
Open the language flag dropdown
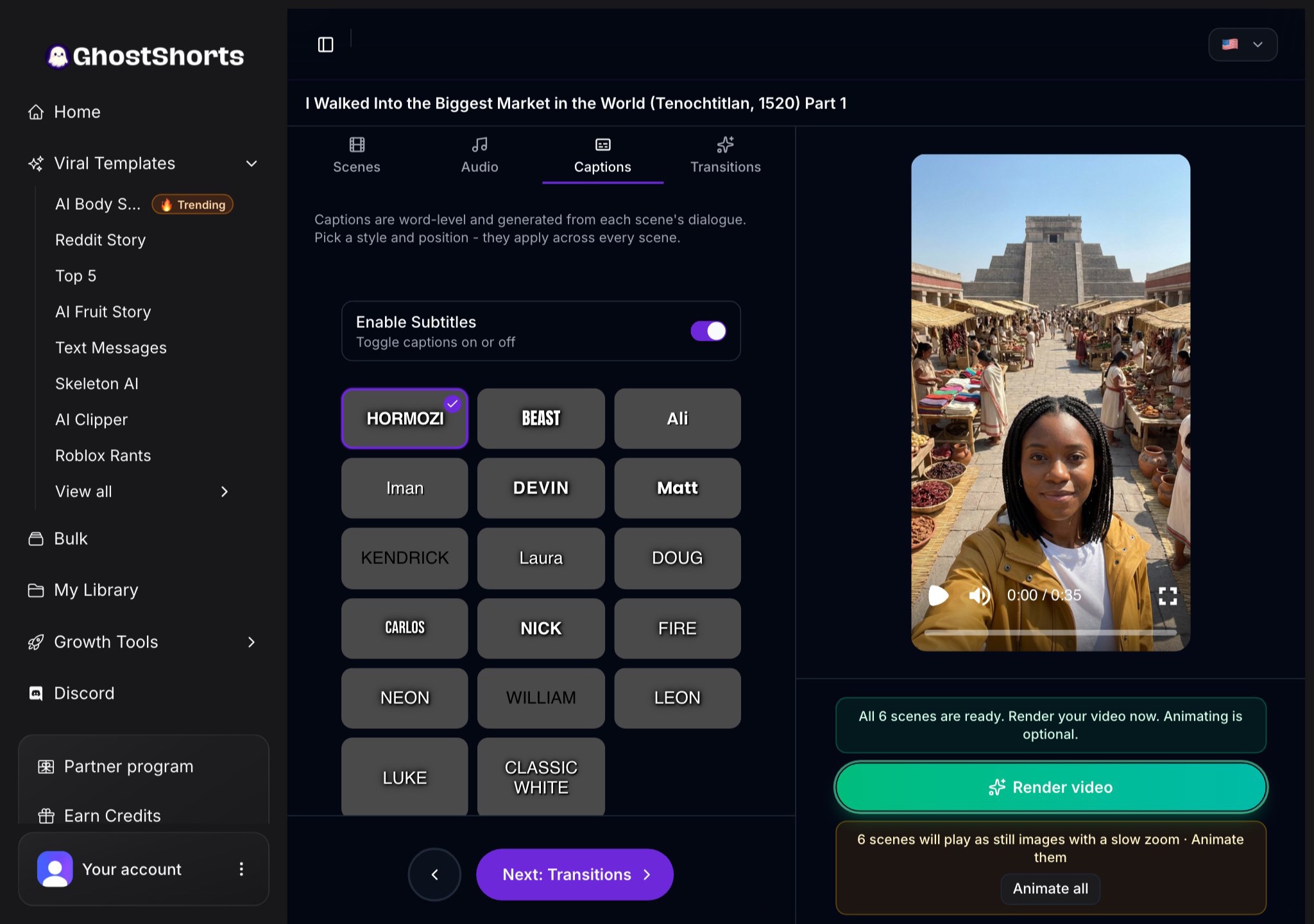click(1243, 44)
